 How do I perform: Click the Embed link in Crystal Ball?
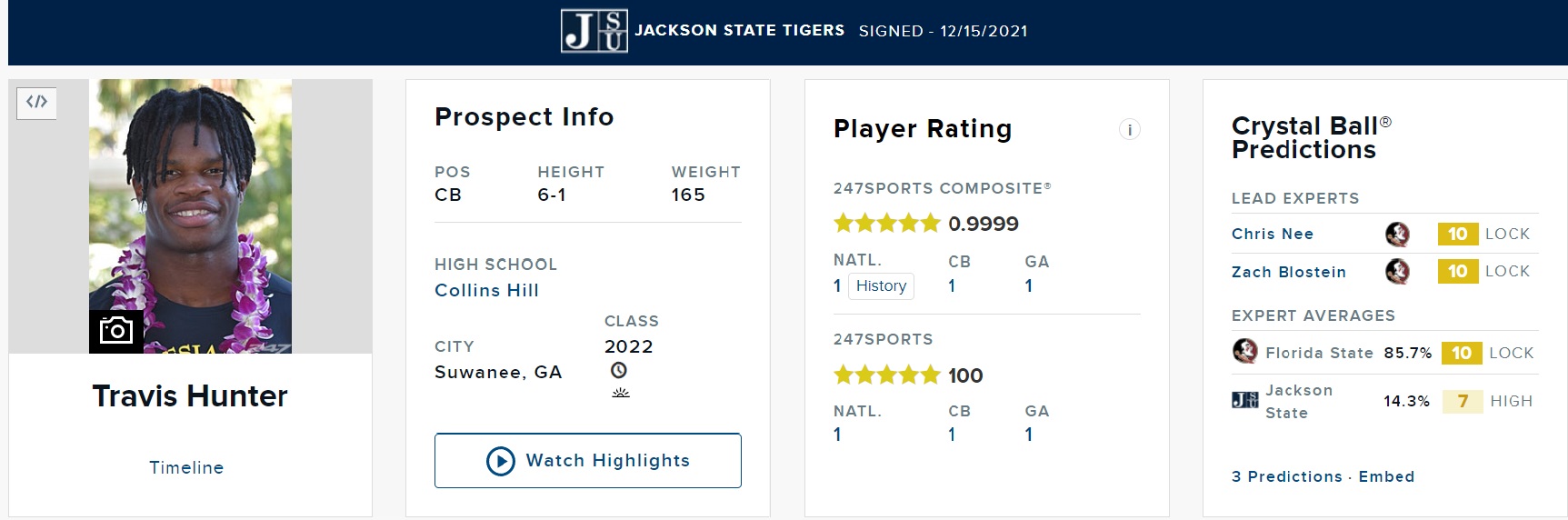coord(1386,476)
